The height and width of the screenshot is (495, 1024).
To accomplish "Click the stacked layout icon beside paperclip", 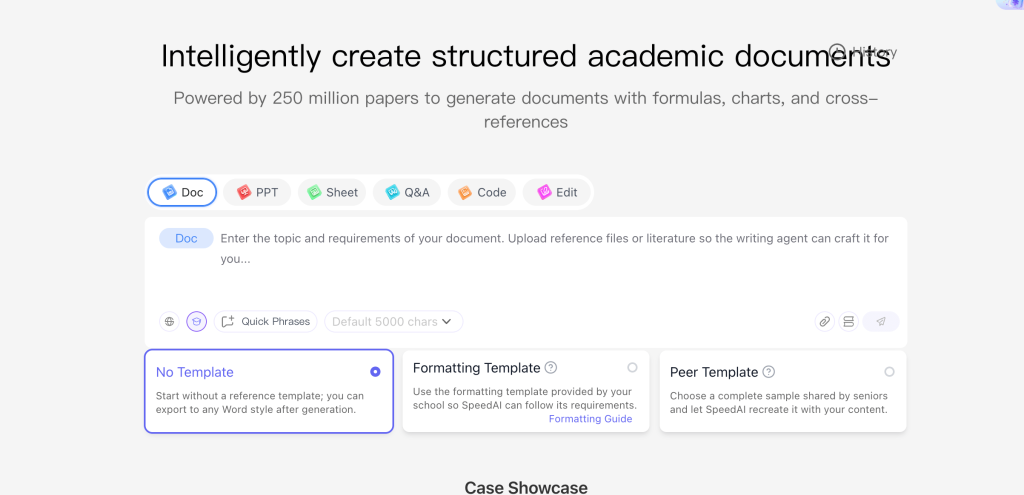I will [848, 321].
